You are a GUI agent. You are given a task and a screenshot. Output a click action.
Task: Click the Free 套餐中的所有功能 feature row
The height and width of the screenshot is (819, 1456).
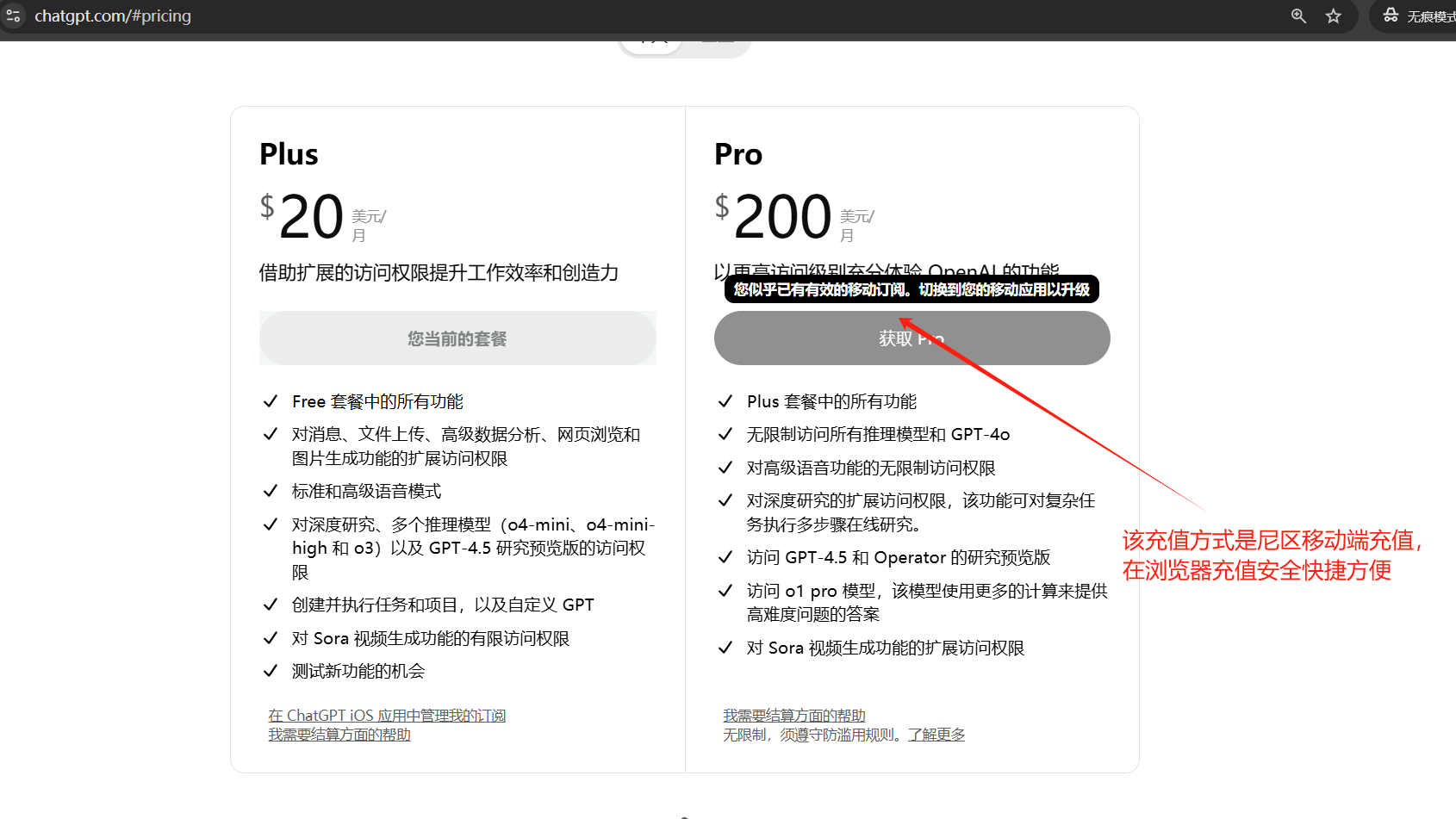point(377,401)
